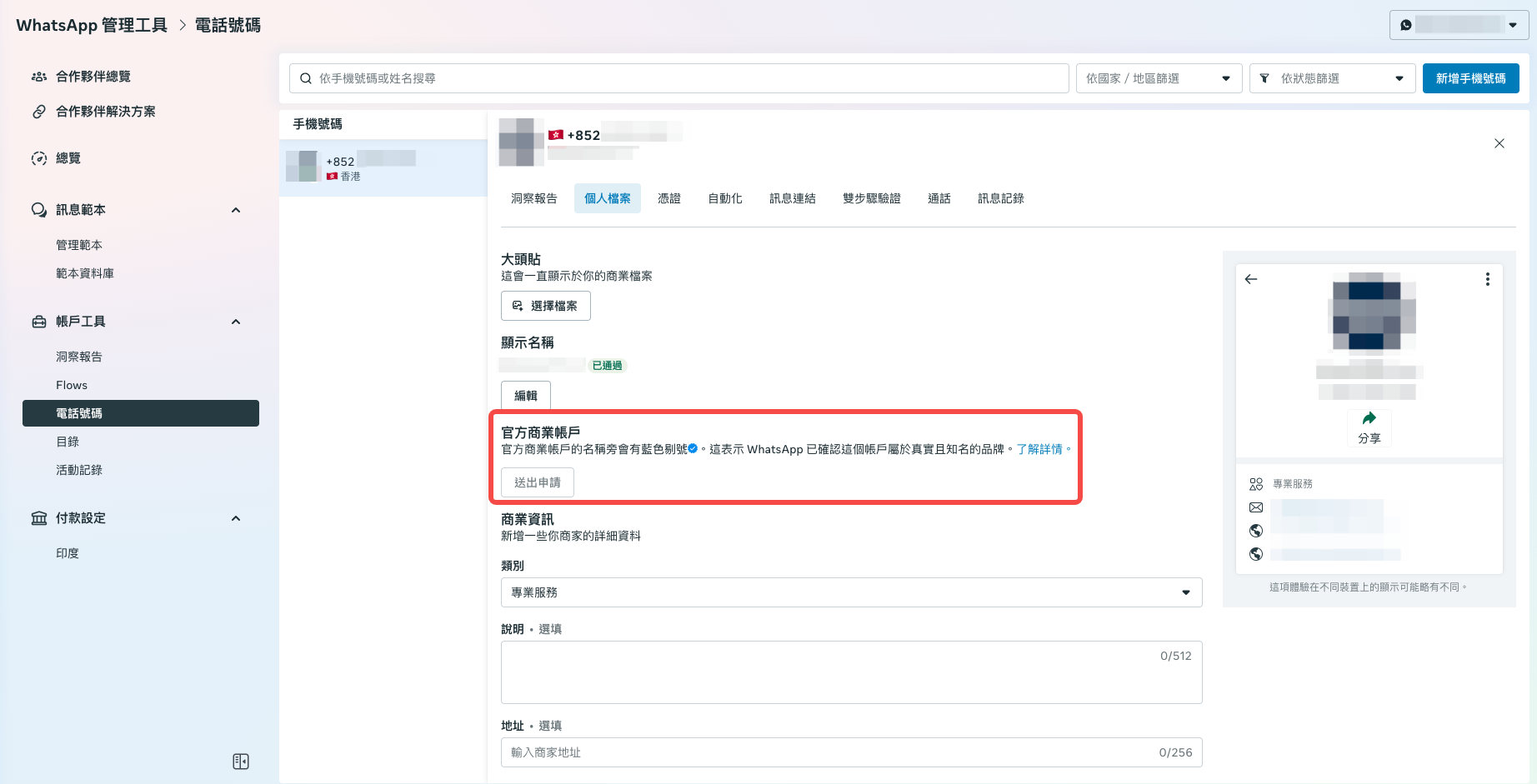
Task: Switch to the 雙步驟驗證 tab
Action: click(872, 198)
